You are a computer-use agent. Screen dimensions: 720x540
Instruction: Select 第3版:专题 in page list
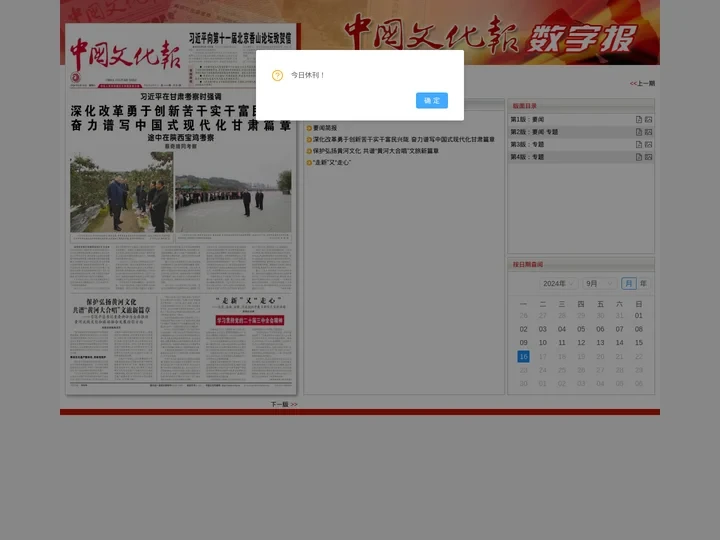(x=527, y=144)
